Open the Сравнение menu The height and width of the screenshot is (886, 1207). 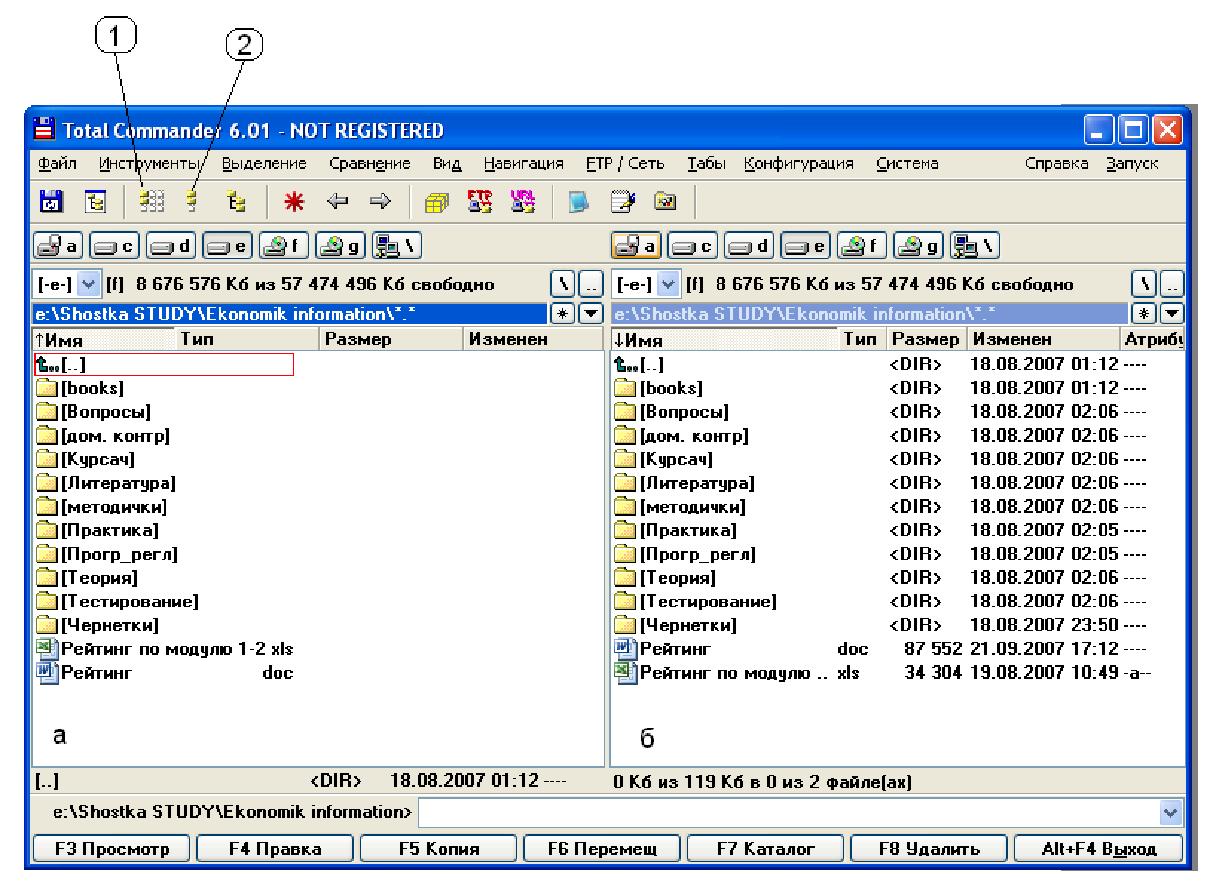click(x=370, y=164)
